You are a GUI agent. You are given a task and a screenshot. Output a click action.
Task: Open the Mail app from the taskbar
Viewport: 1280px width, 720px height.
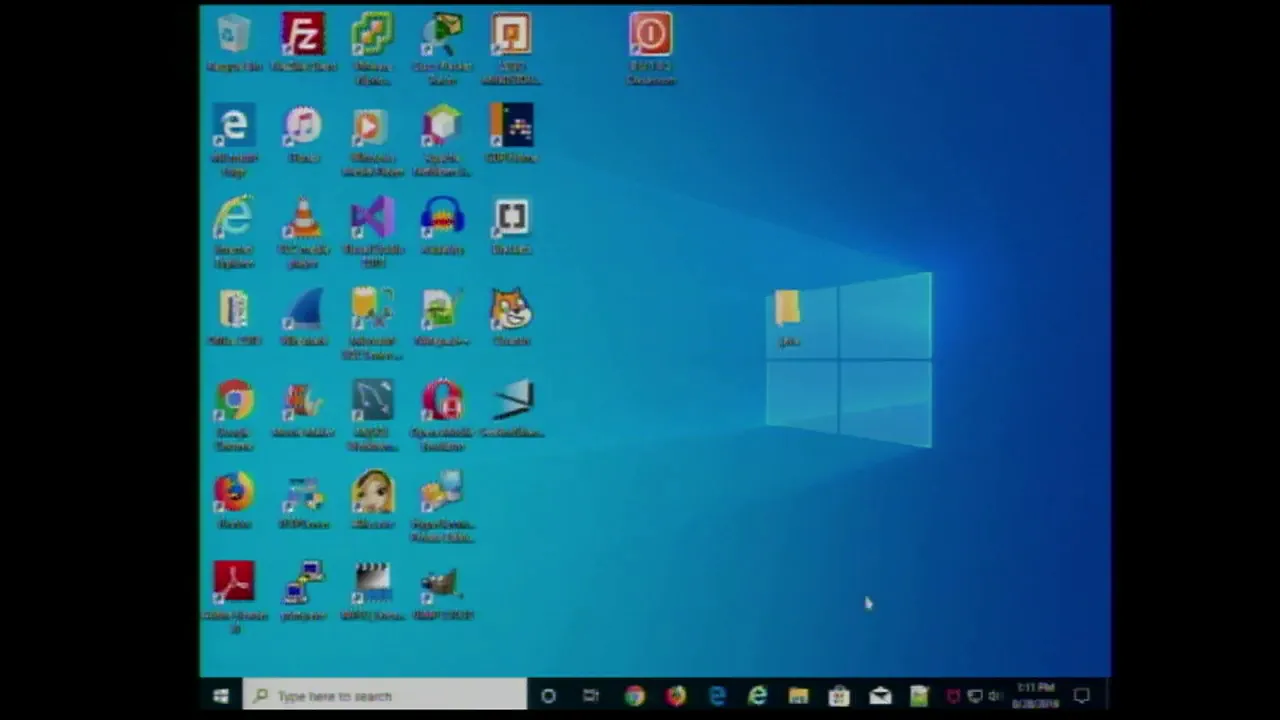(x=880, y=696)
